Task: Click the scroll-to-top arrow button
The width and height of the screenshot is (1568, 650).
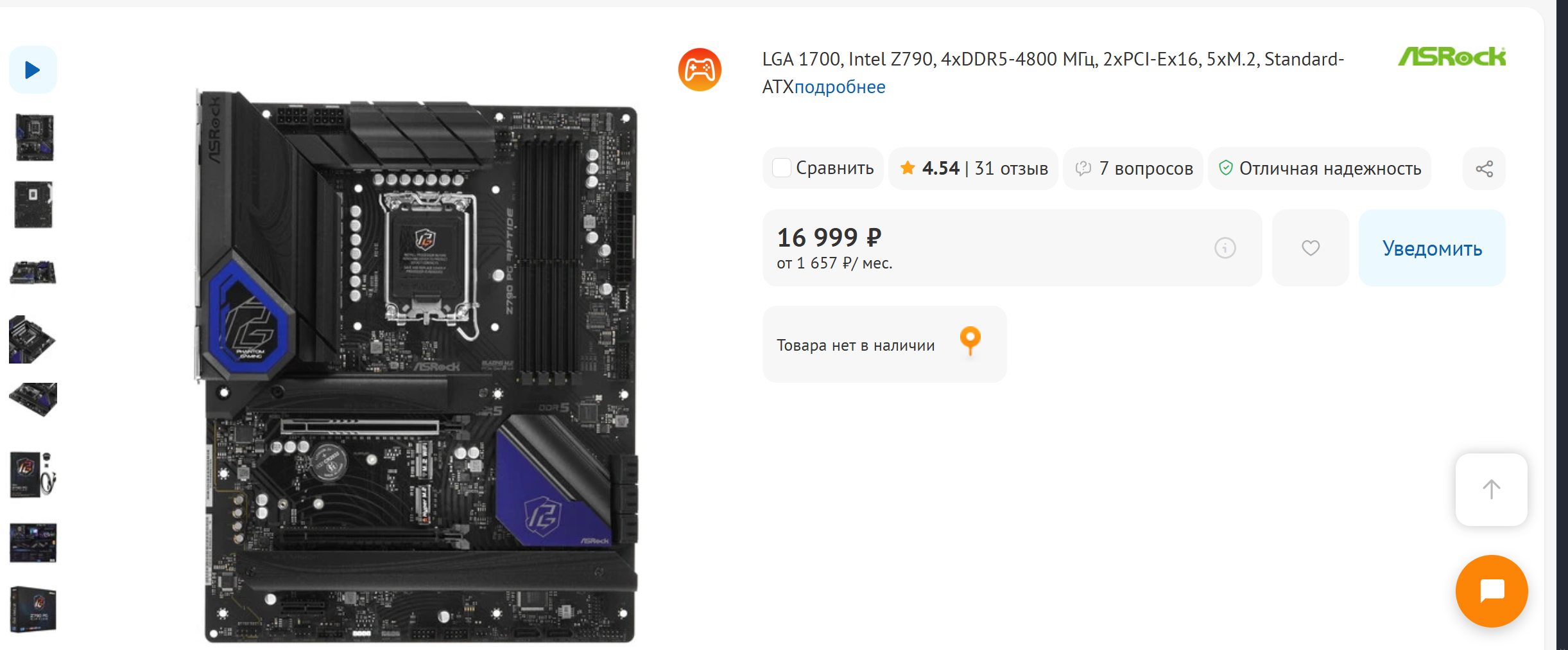Action: tap(1492, 489)
